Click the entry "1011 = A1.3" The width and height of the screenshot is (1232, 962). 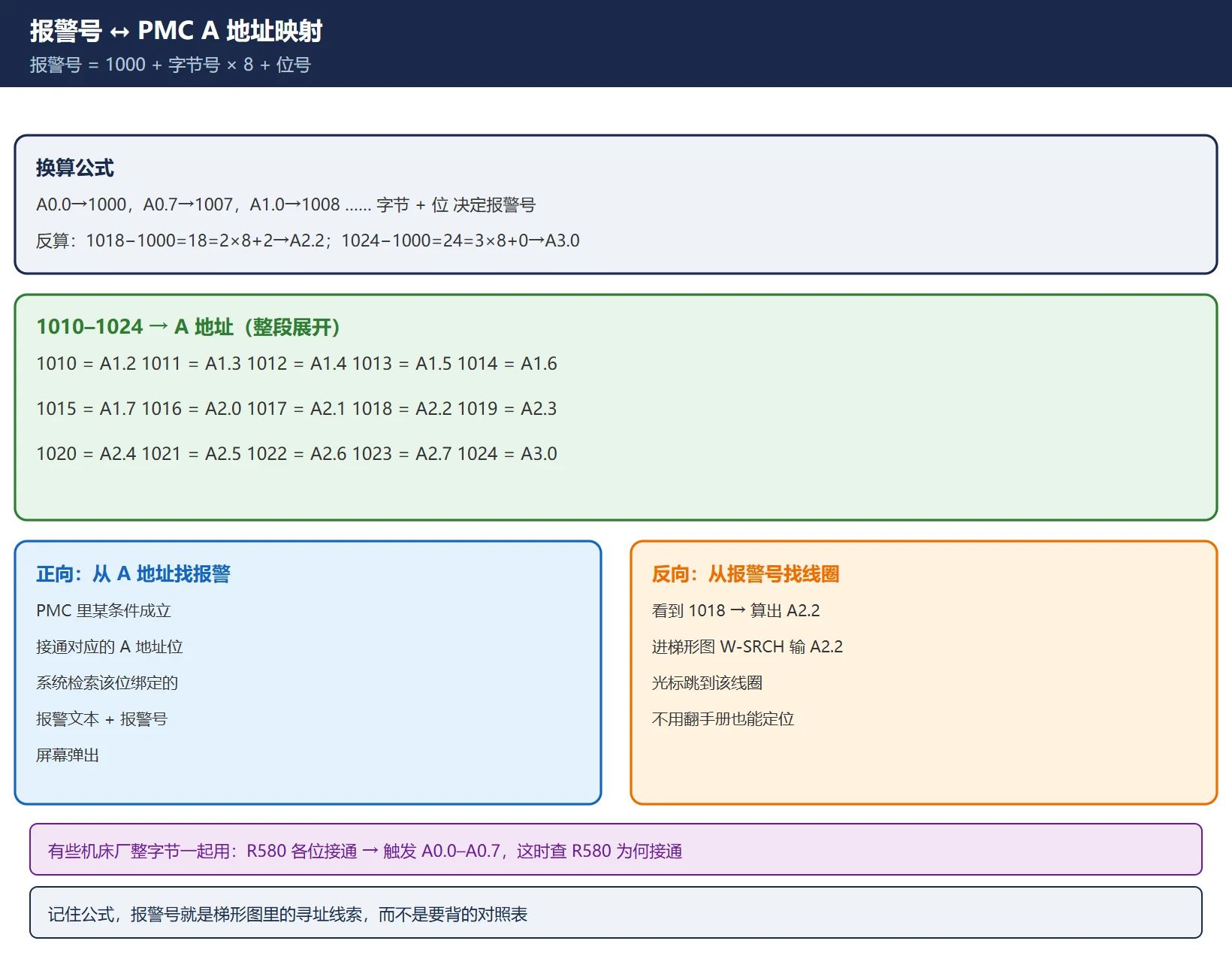192,364
